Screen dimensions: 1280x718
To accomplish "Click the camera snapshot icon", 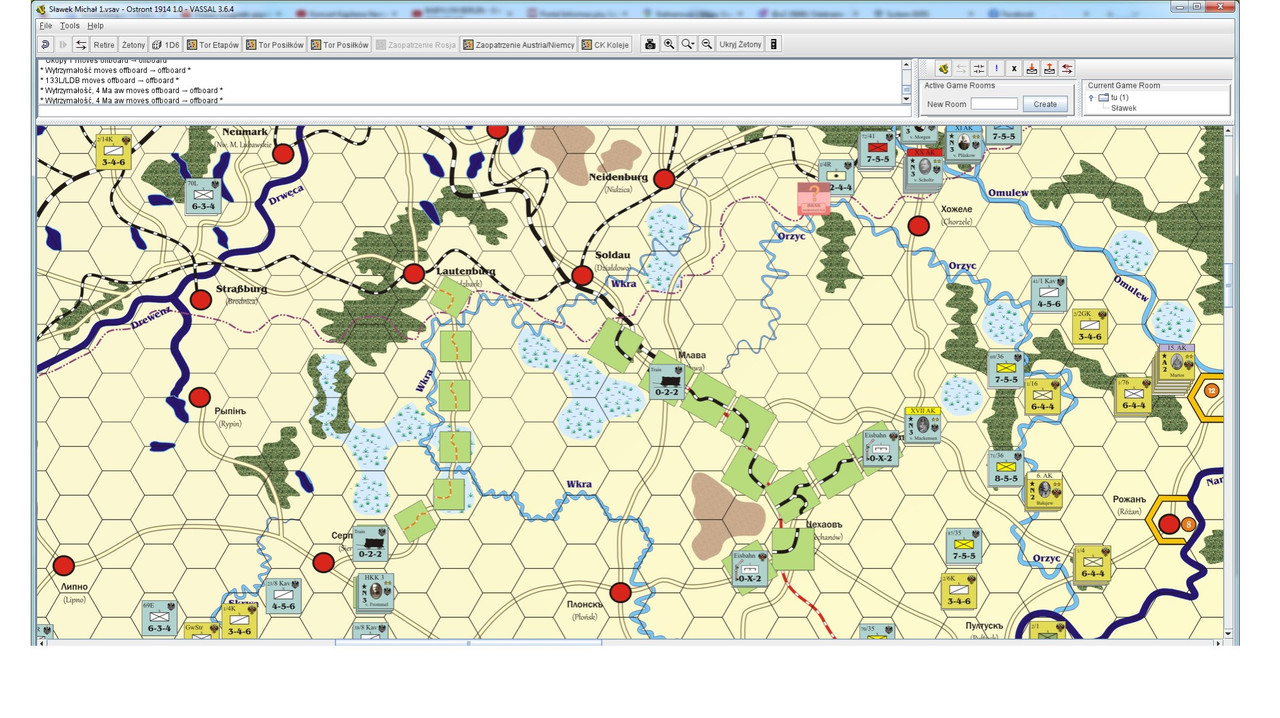I will point(650,45).
